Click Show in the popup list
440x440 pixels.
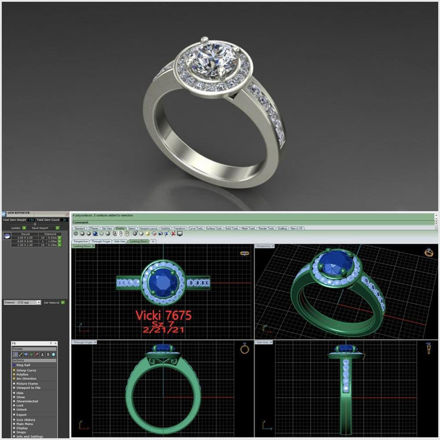click(x=21, y=397)
